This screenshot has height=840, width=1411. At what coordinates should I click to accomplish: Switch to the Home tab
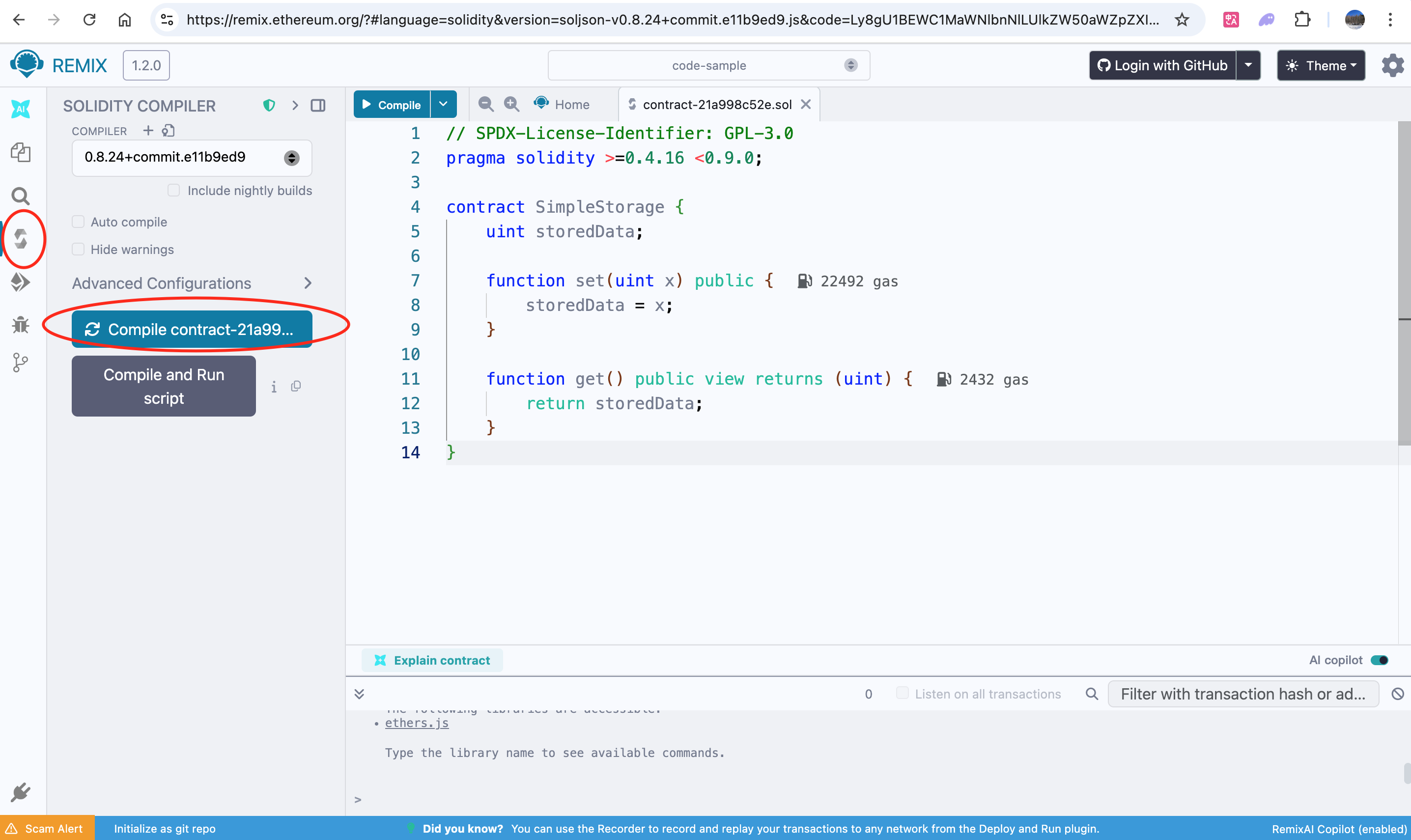(x=571, y=105)
